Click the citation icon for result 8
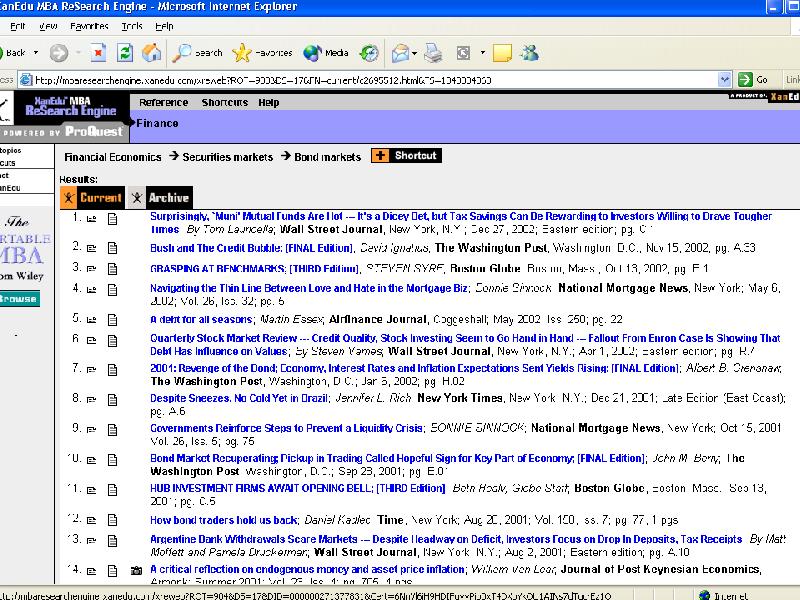This screenshot has height=600, width=800. coord(91,399)
